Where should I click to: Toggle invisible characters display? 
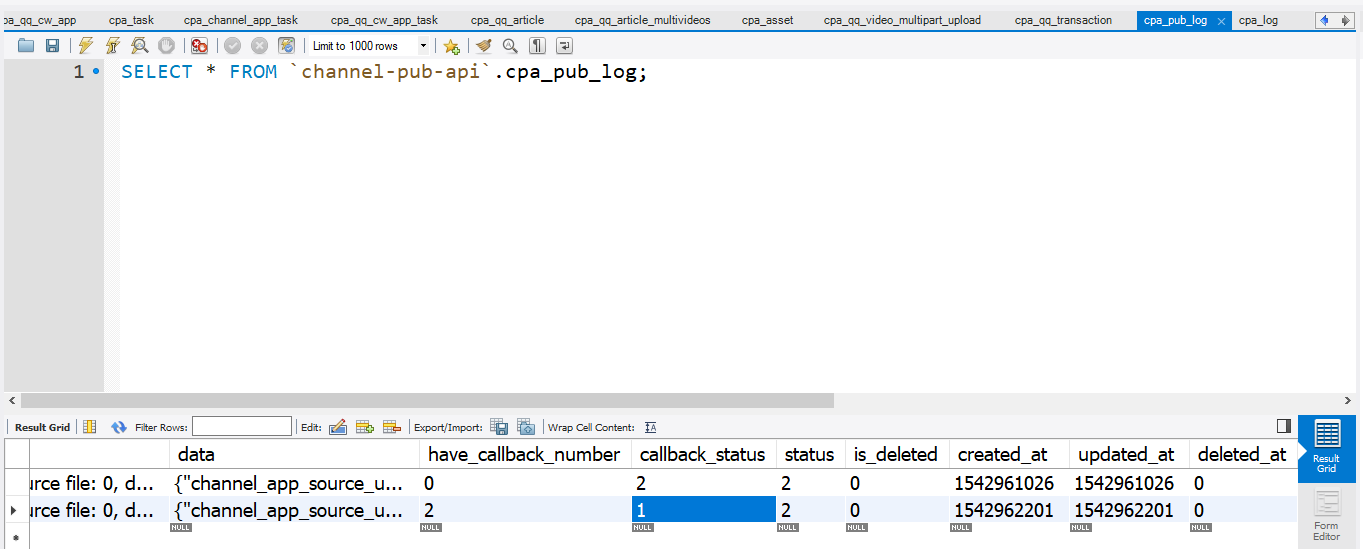coord(537,46)
